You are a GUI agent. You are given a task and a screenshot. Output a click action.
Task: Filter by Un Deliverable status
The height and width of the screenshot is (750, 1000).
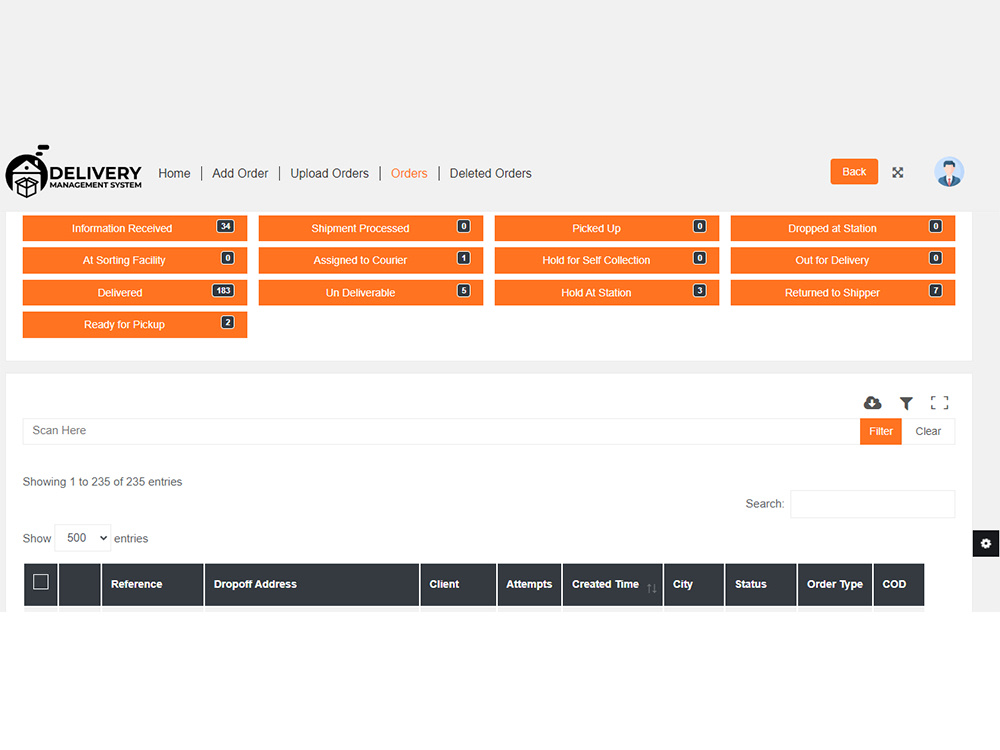coord(371,293)
